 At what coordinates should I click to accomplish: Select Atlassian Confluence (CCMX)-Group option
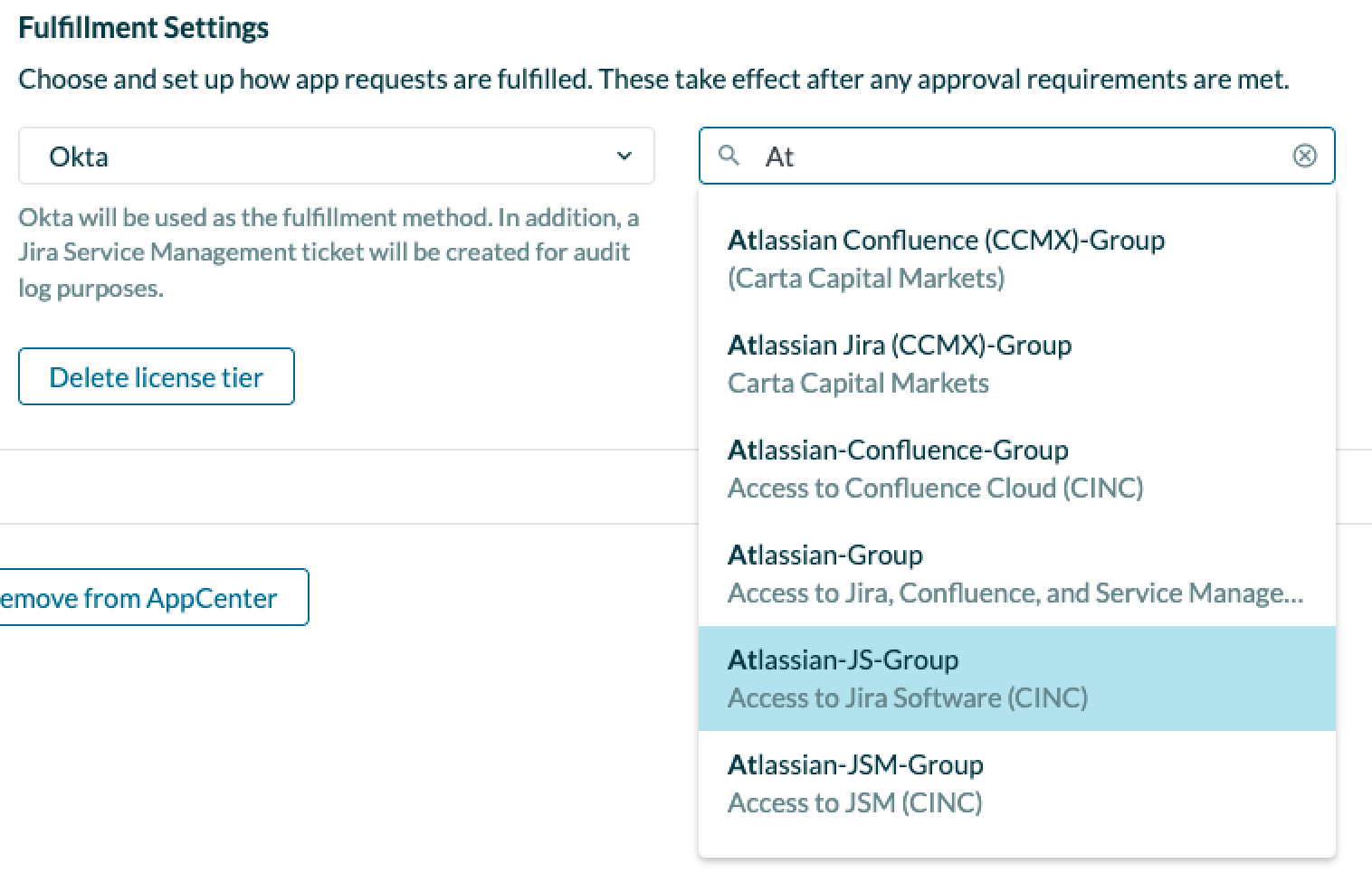click(x=945, y=241)
